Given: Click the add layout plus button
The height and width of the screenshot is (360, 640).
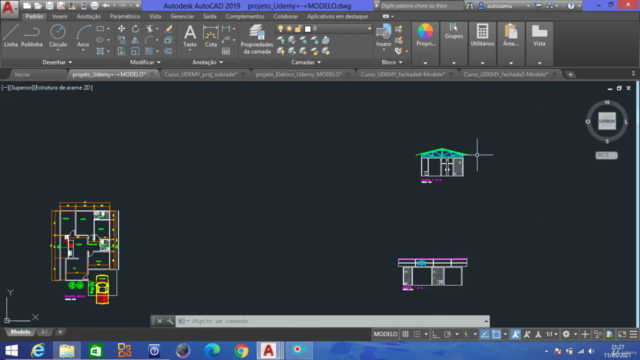Looking at the screenshot, I should click(x=60, y=332).
